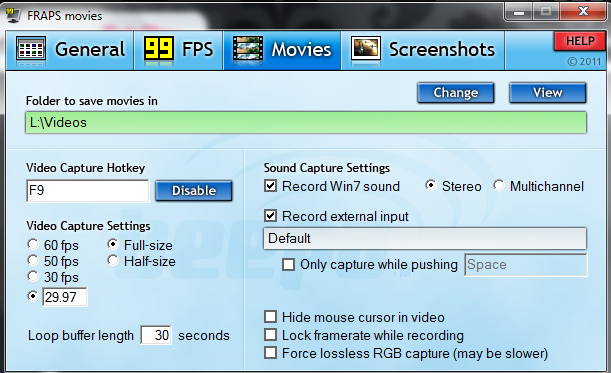611x373 pixels.
Task: Click View to open movies folder
Action: click(x=547, y=93)
